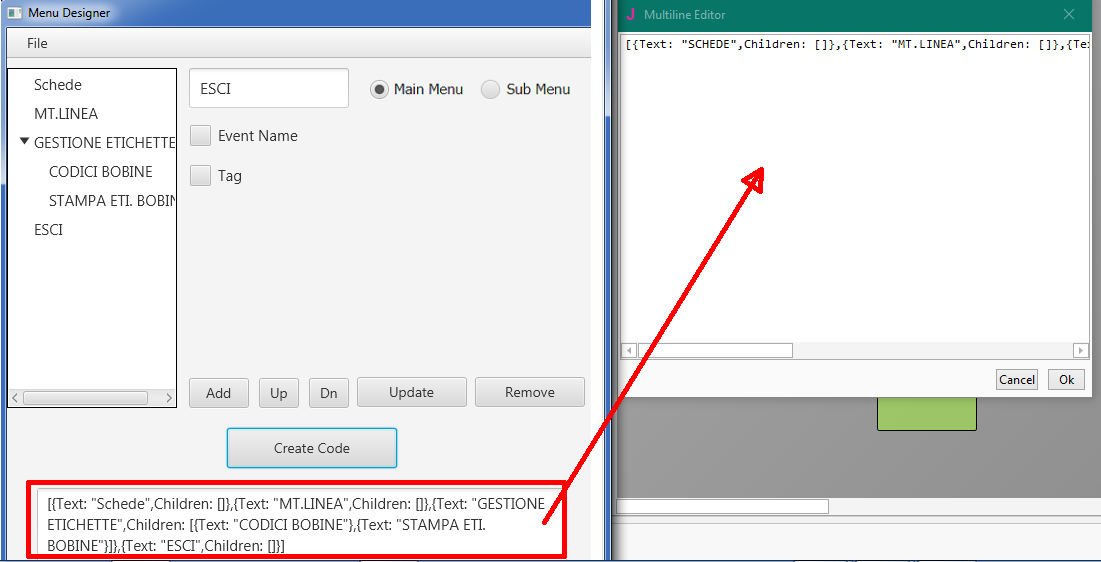Screen dimensions: 1101x562
Task: Click Ok in the Multiline Editor
Action: coord(1067,380)
